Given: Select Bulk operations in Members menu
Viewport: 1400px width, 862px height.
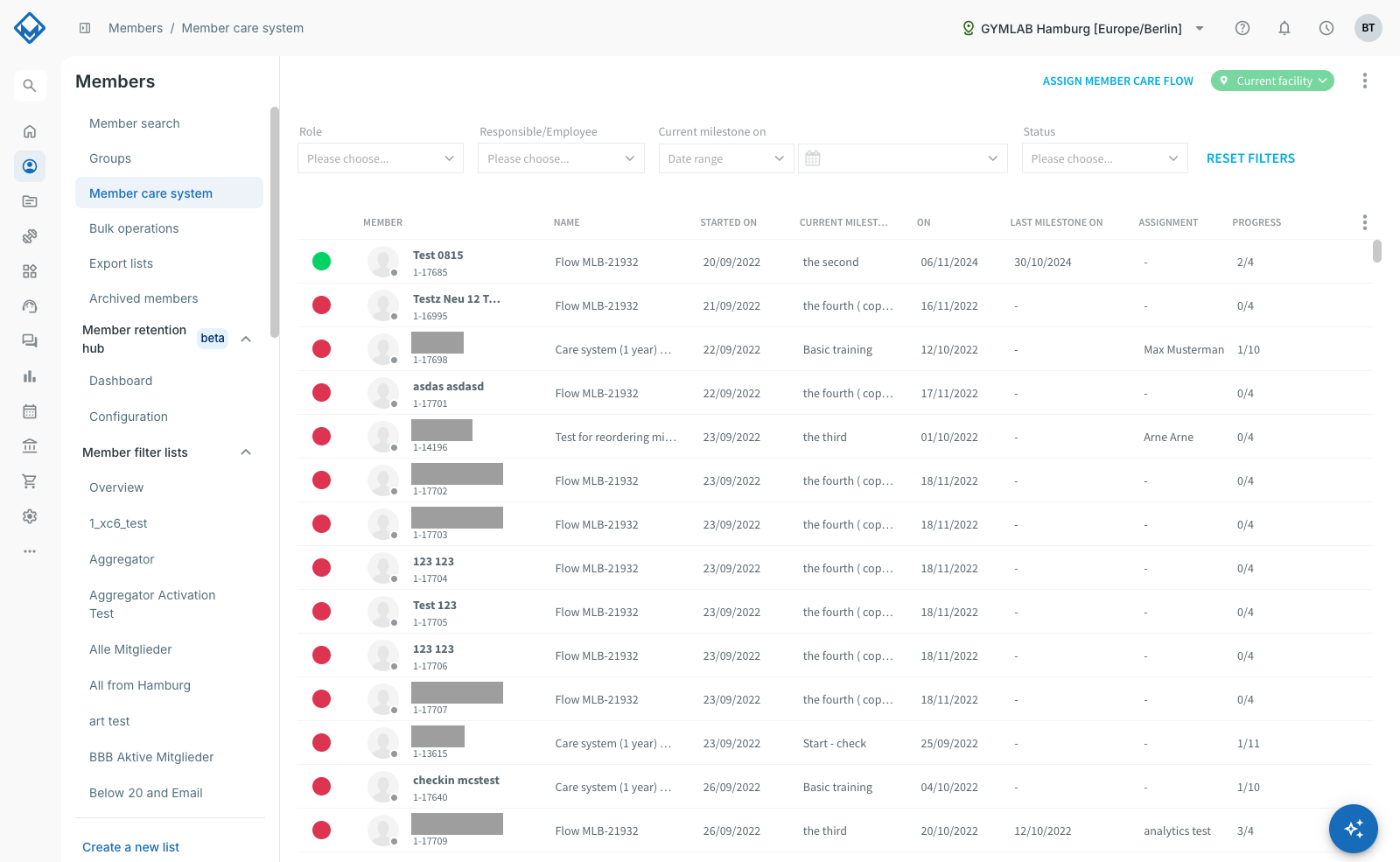Looking at the screenshot, I should [x=134, y=228].
